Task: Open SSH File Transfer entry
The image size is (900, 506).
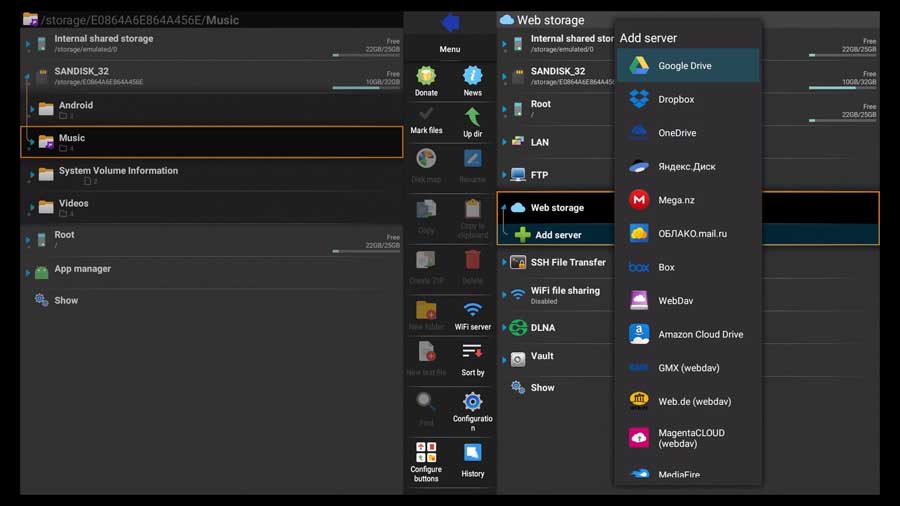Action: click(556, 262)
